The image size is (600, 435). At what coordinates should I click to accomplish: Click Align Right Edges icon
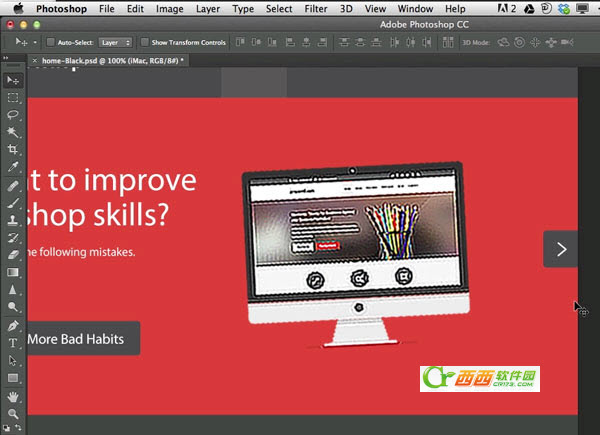[x=322, y=42]
